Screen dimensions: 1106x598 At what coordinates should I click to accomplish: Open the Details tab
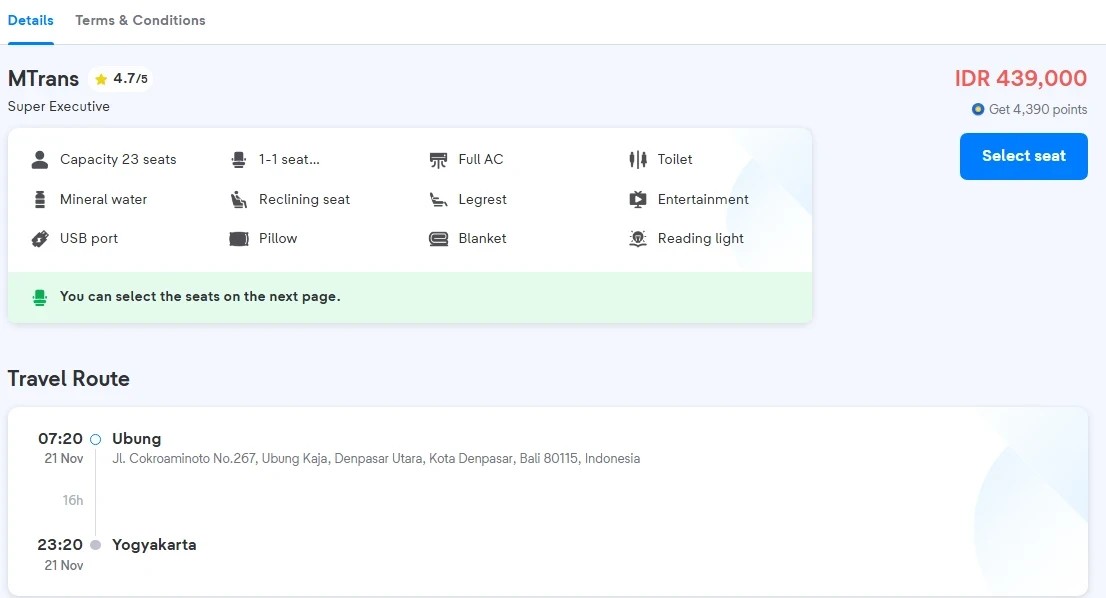coord(30,20)
